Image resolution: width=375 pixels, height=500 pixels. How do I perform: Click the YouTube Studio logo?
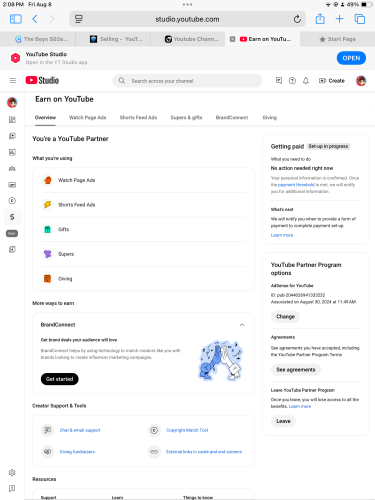tap(42, 80)
